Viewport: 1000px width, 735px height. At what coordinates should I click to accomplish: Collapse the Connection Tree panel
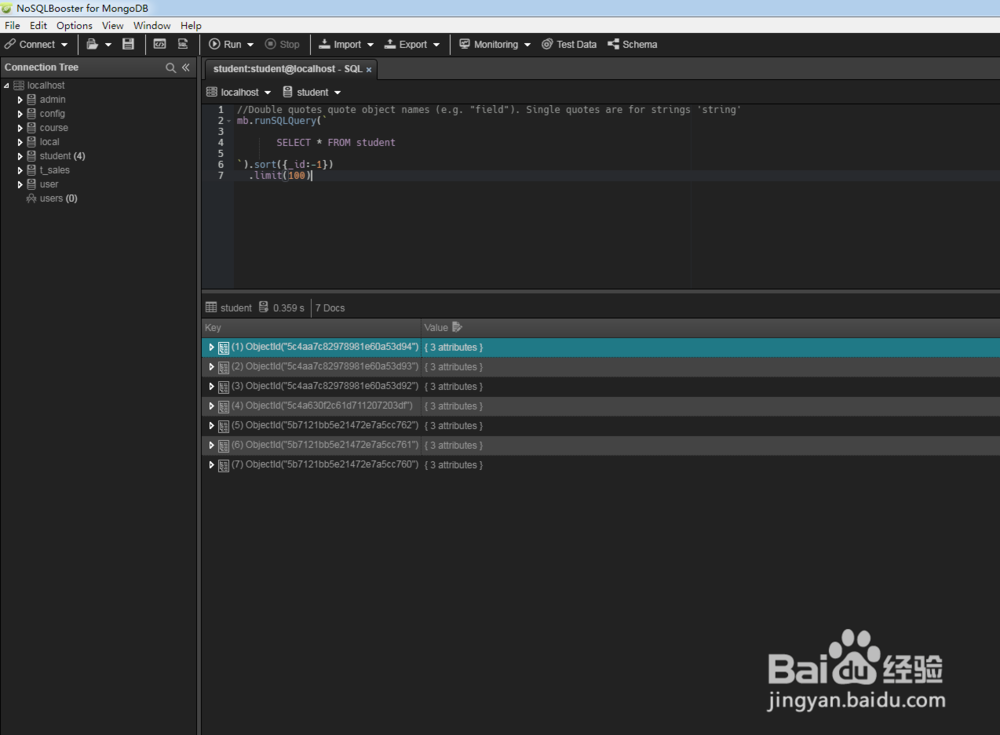tap(186, 67)
